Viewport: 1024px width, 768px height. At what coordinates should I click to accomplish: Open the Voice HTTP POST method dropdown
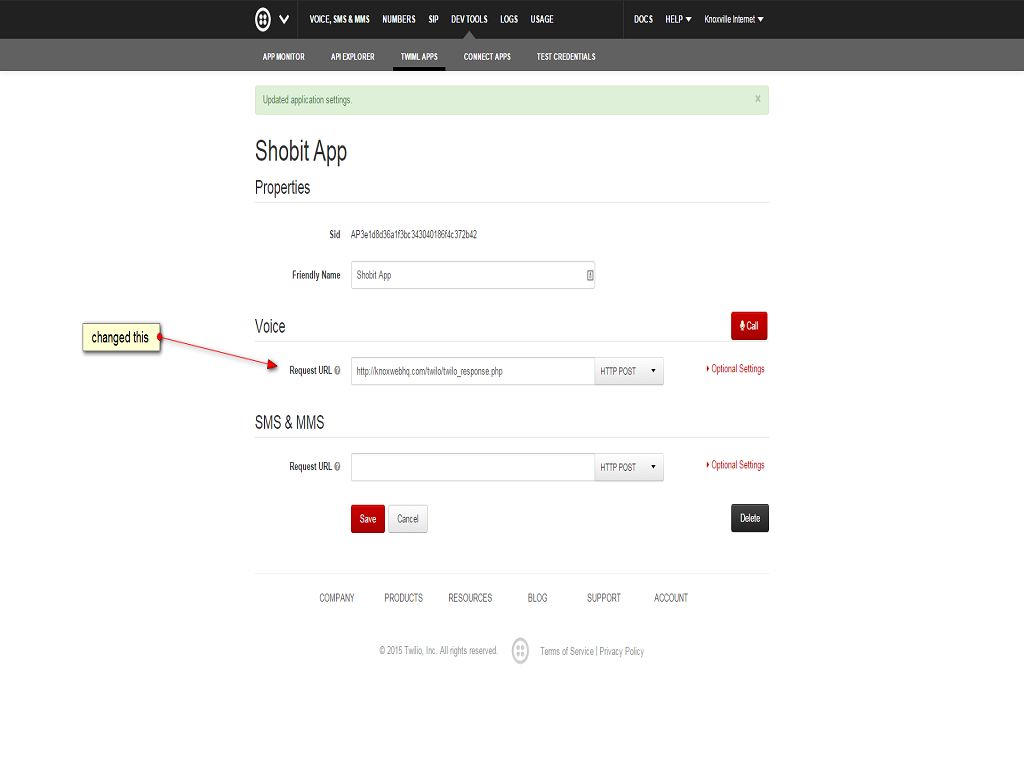(x=628, y=371)
